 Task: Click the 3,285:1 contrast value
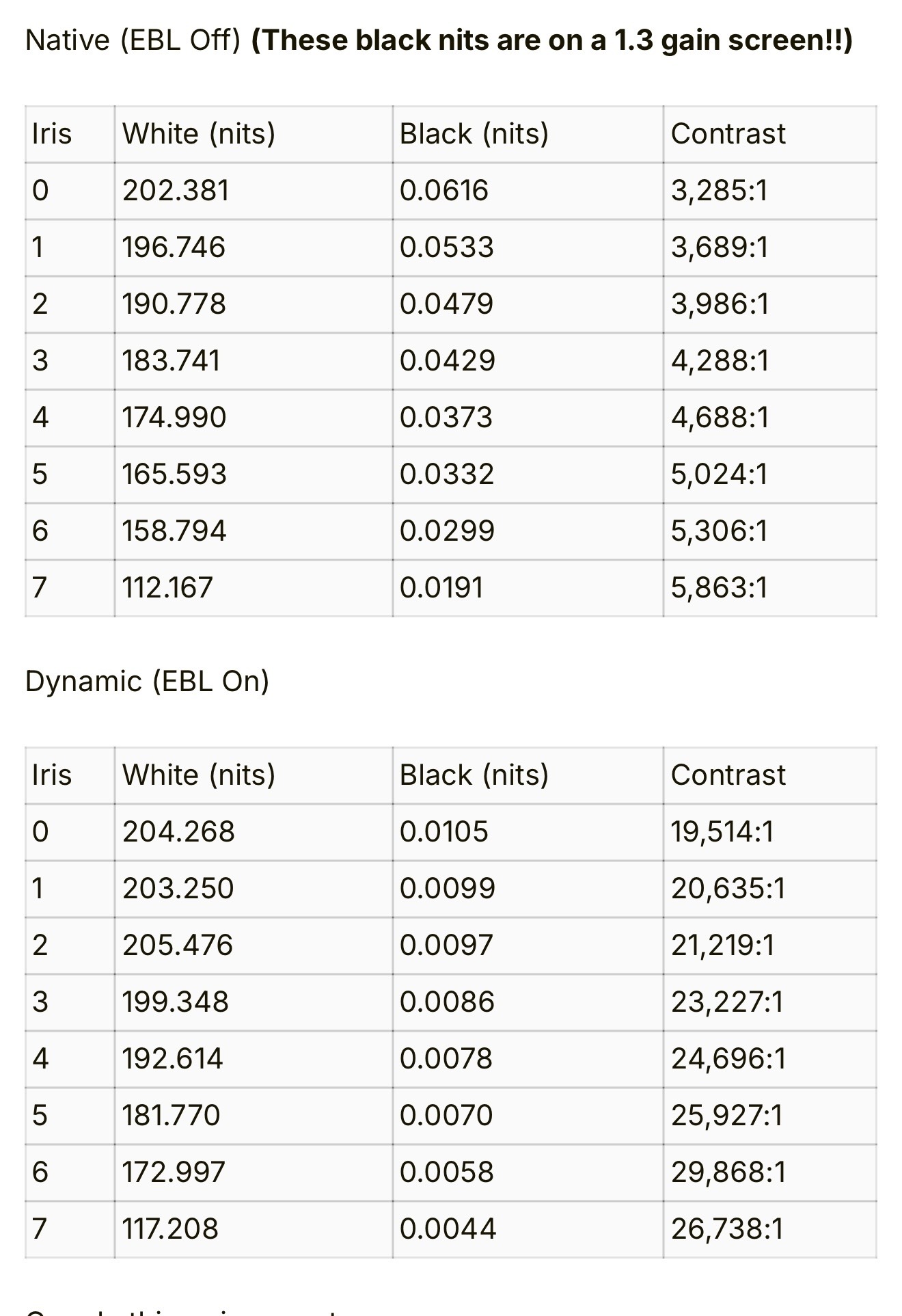(719, 191)
